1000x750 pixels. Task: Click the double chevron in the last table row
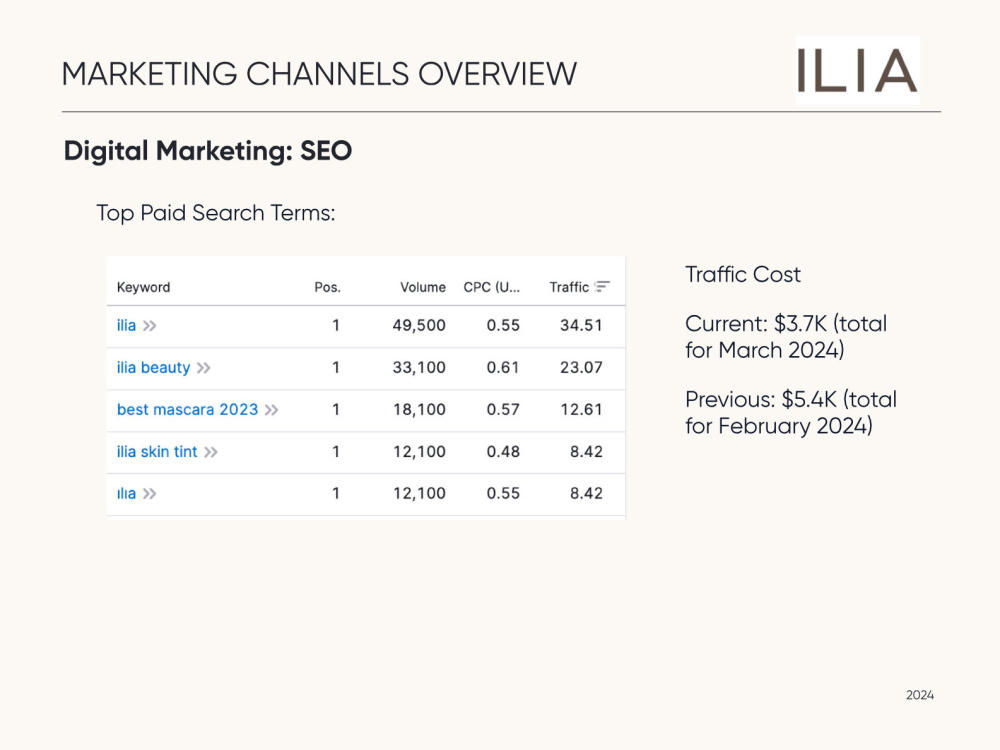click(x=149, y=494)
